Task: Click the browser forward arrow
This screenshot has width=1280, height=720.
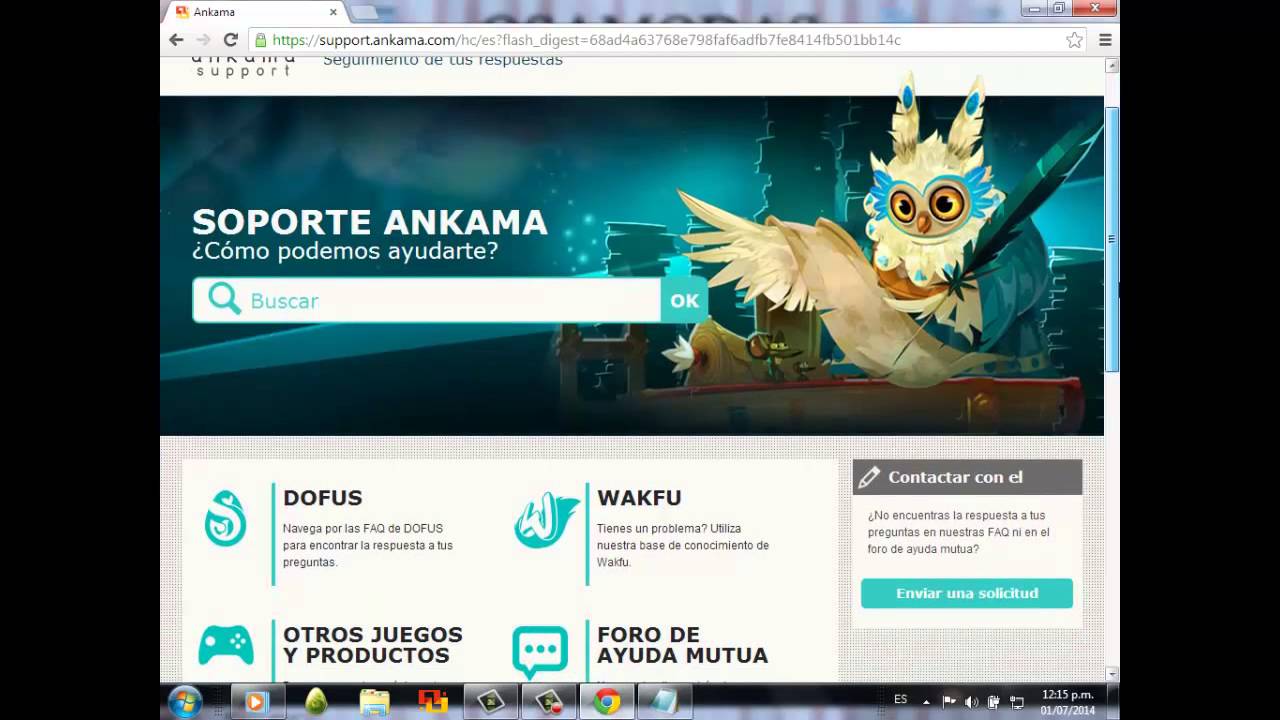Action: [x=203, y=40]
